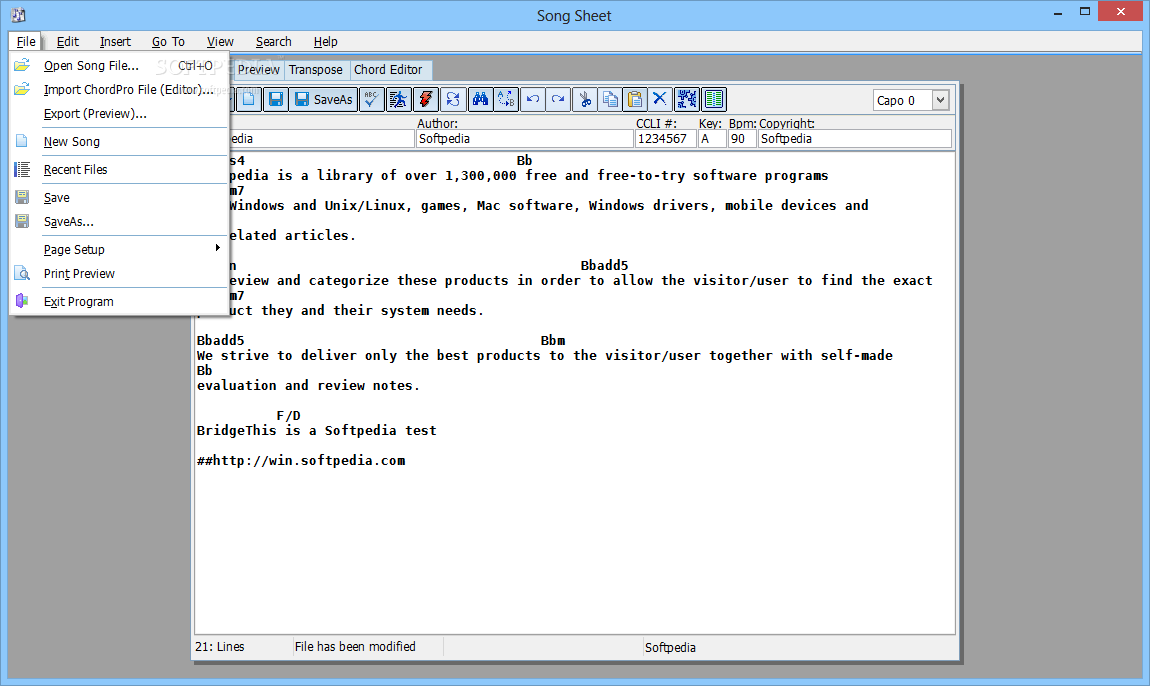
Task: Click '21: Lines' in status bar
Action: point(219,646)
